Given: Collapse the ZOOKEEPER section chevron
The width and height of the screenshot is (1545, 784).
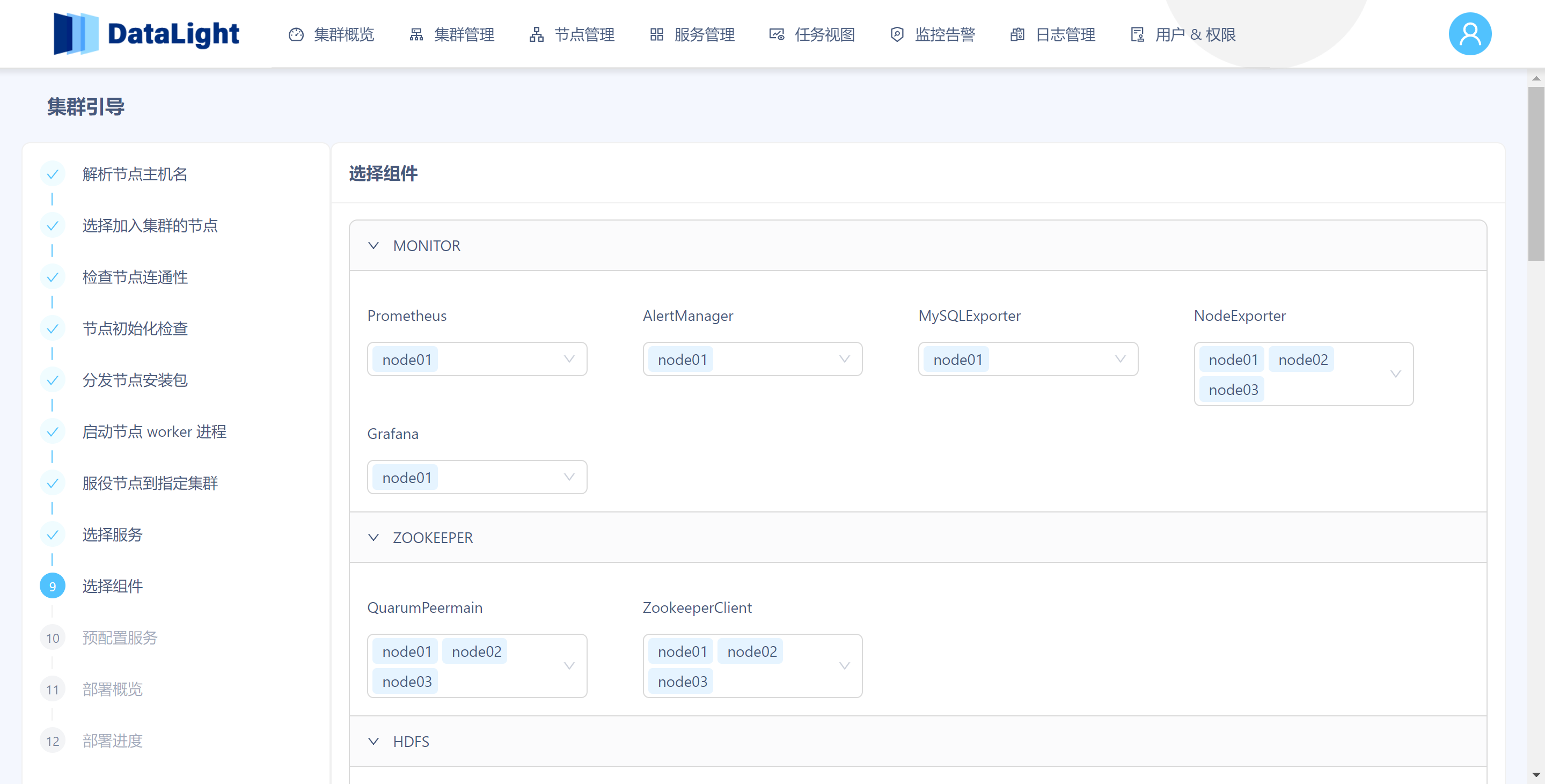Looking at the screenshot, I should [373, 538].
